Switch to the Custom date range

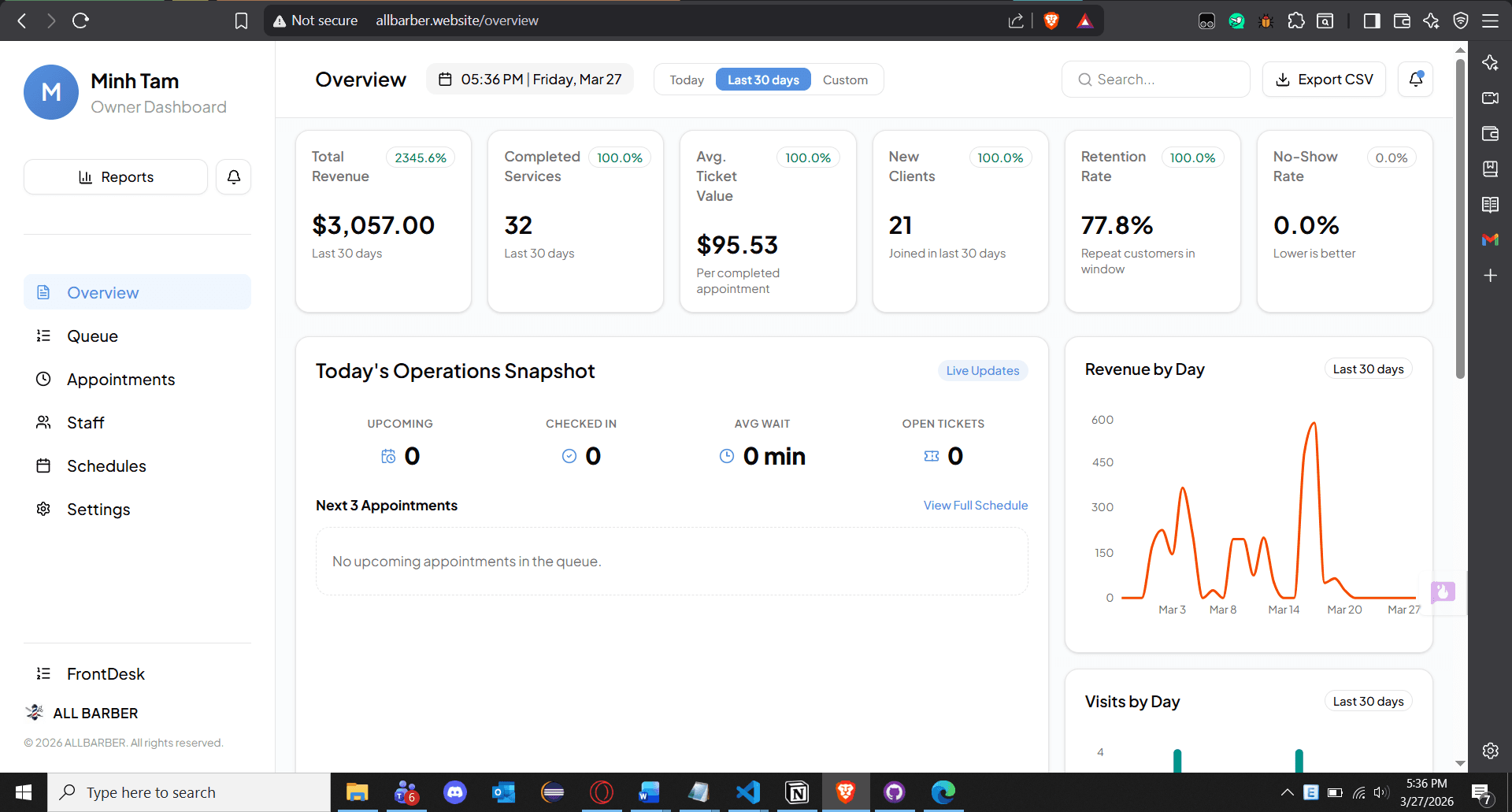845,80
